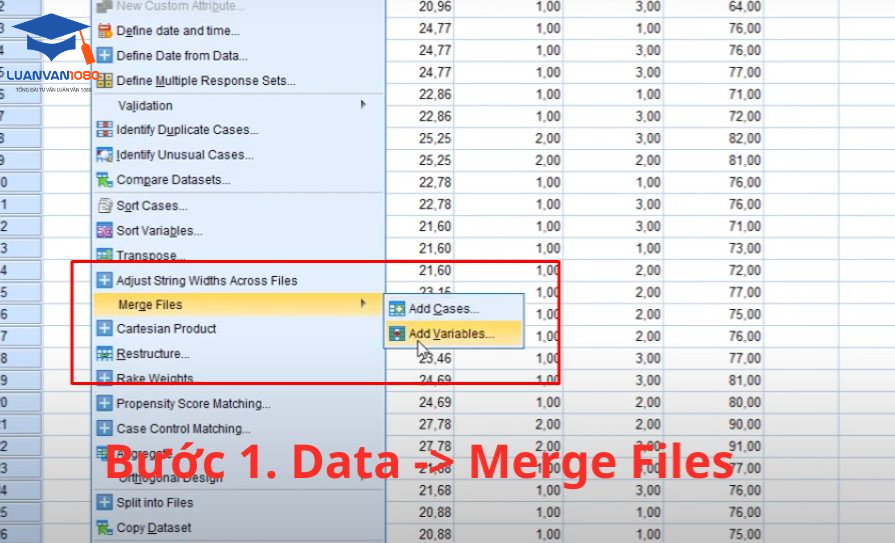Click the Case Control Matching icon
The height and width of the screenshot is (543, 895).
(x=104, y=428)
